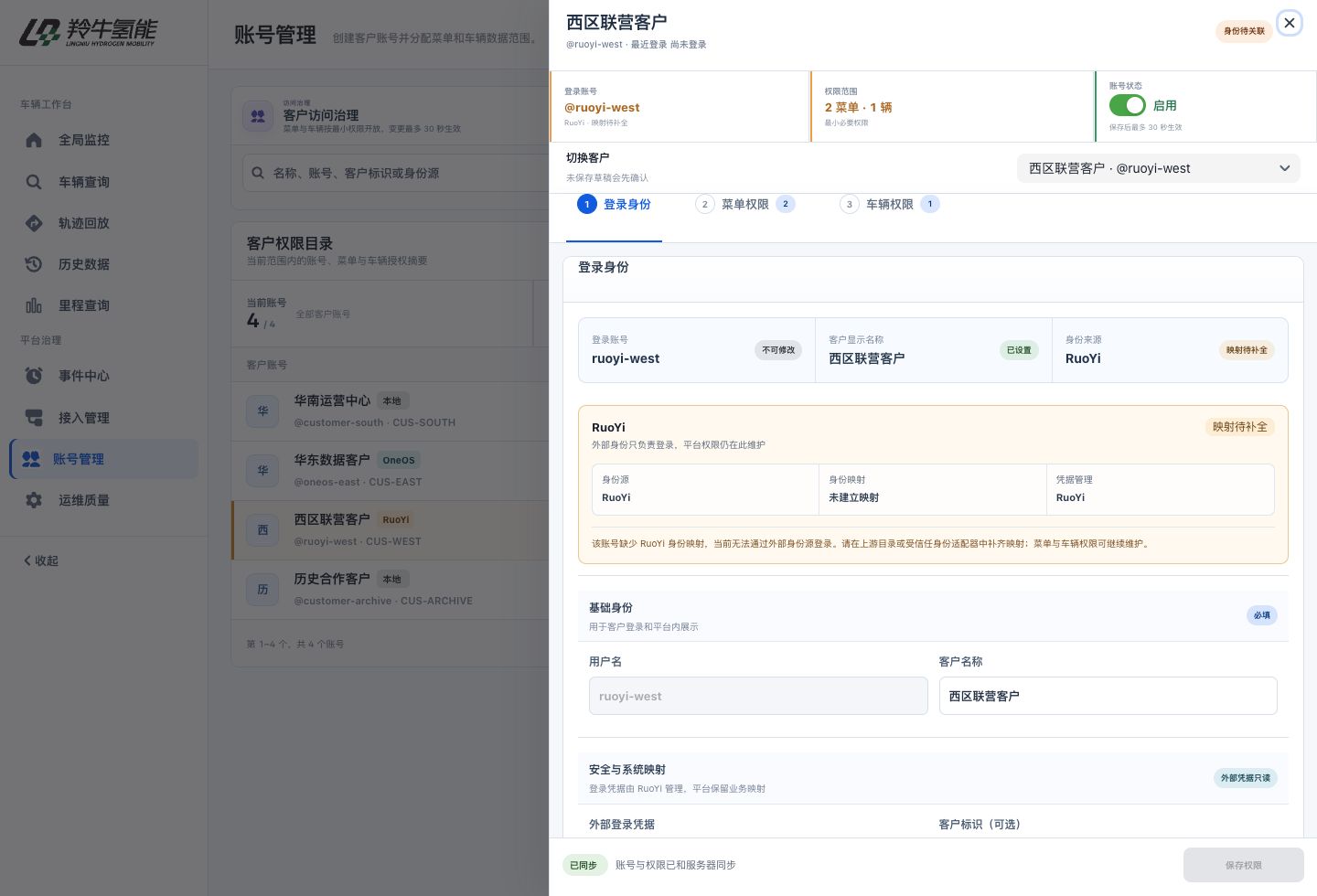This screenshot has height=896, width=1317.
Task: Open 轨迹回放 menu item
Action: (104, 223)
